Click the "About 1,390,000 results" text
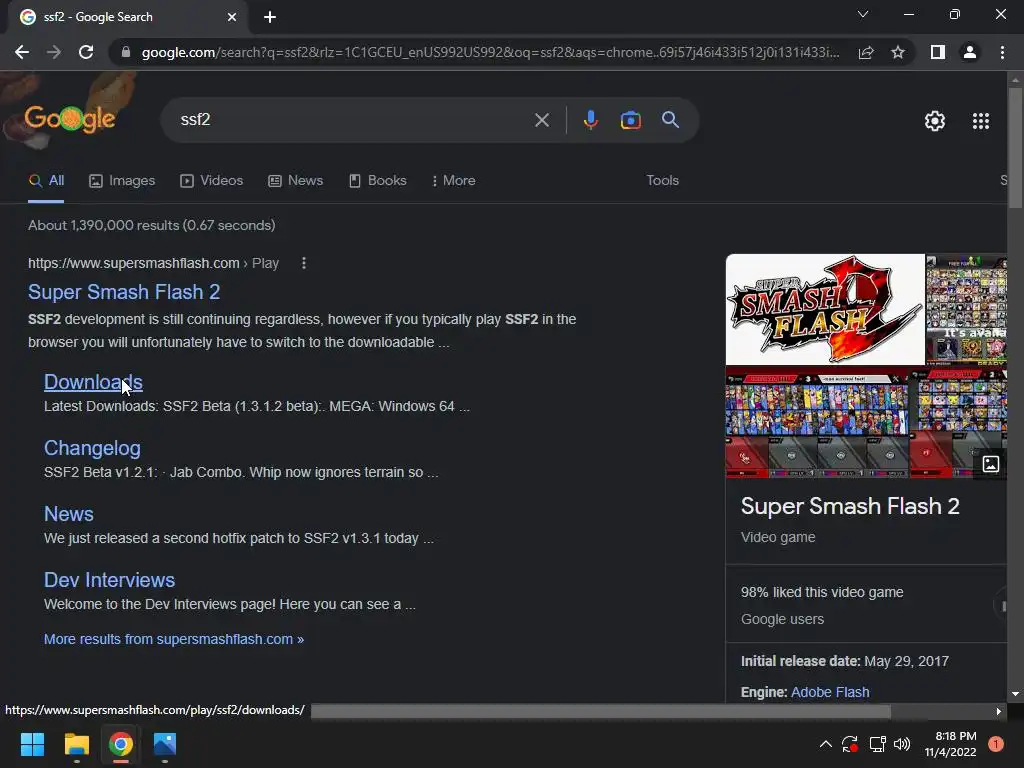Image resolution: width=1024 pixels, height=768 pixels. click(104, 225)
